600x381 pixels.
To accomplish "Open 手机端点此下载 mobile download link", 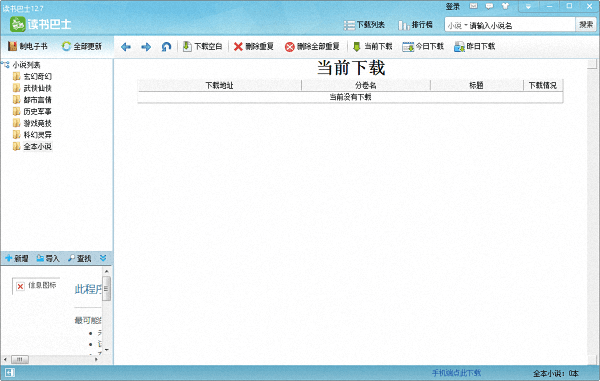I will (x=456, y=373).
